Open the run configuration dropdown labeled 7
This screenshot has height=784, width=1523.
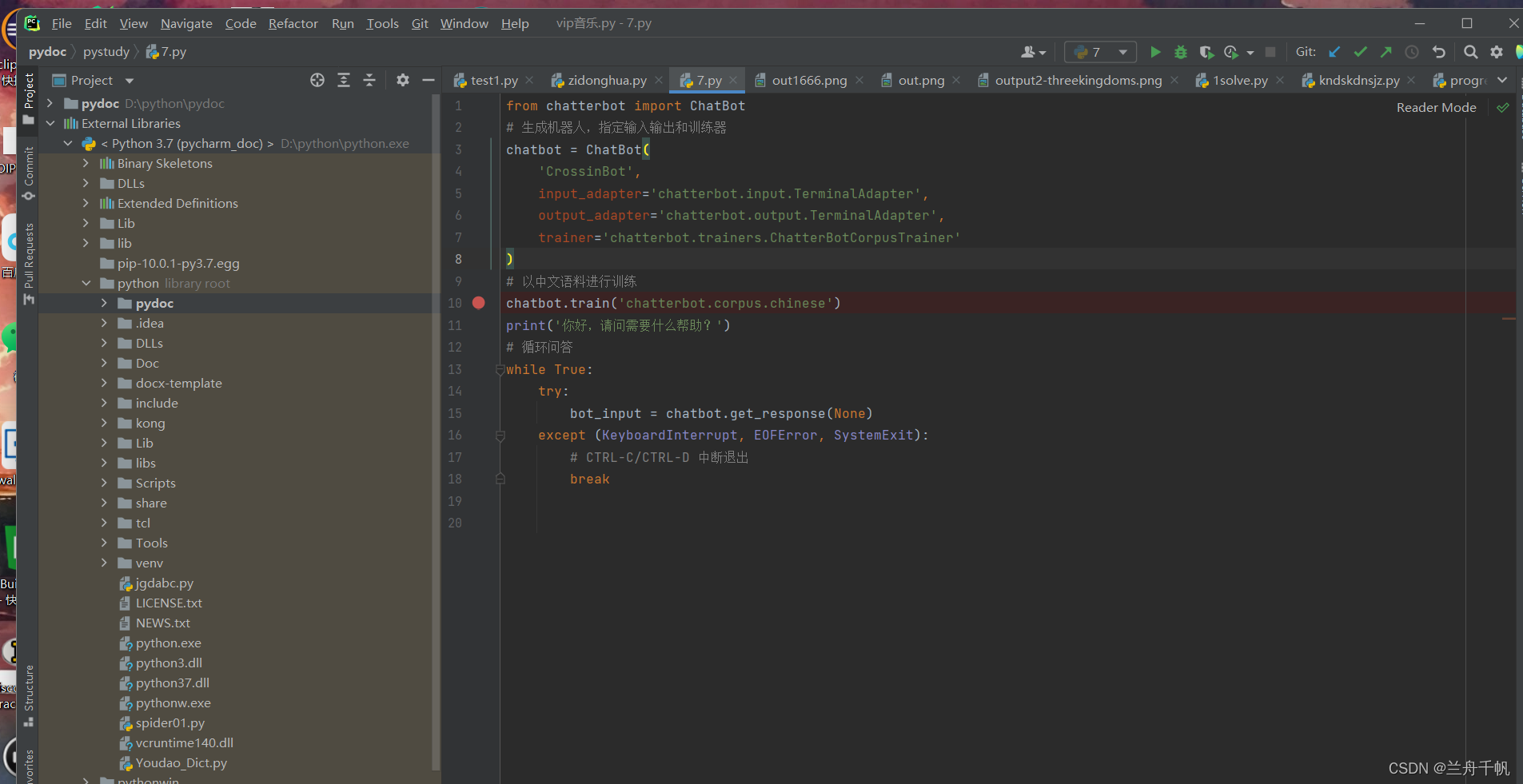point(1101,52)
